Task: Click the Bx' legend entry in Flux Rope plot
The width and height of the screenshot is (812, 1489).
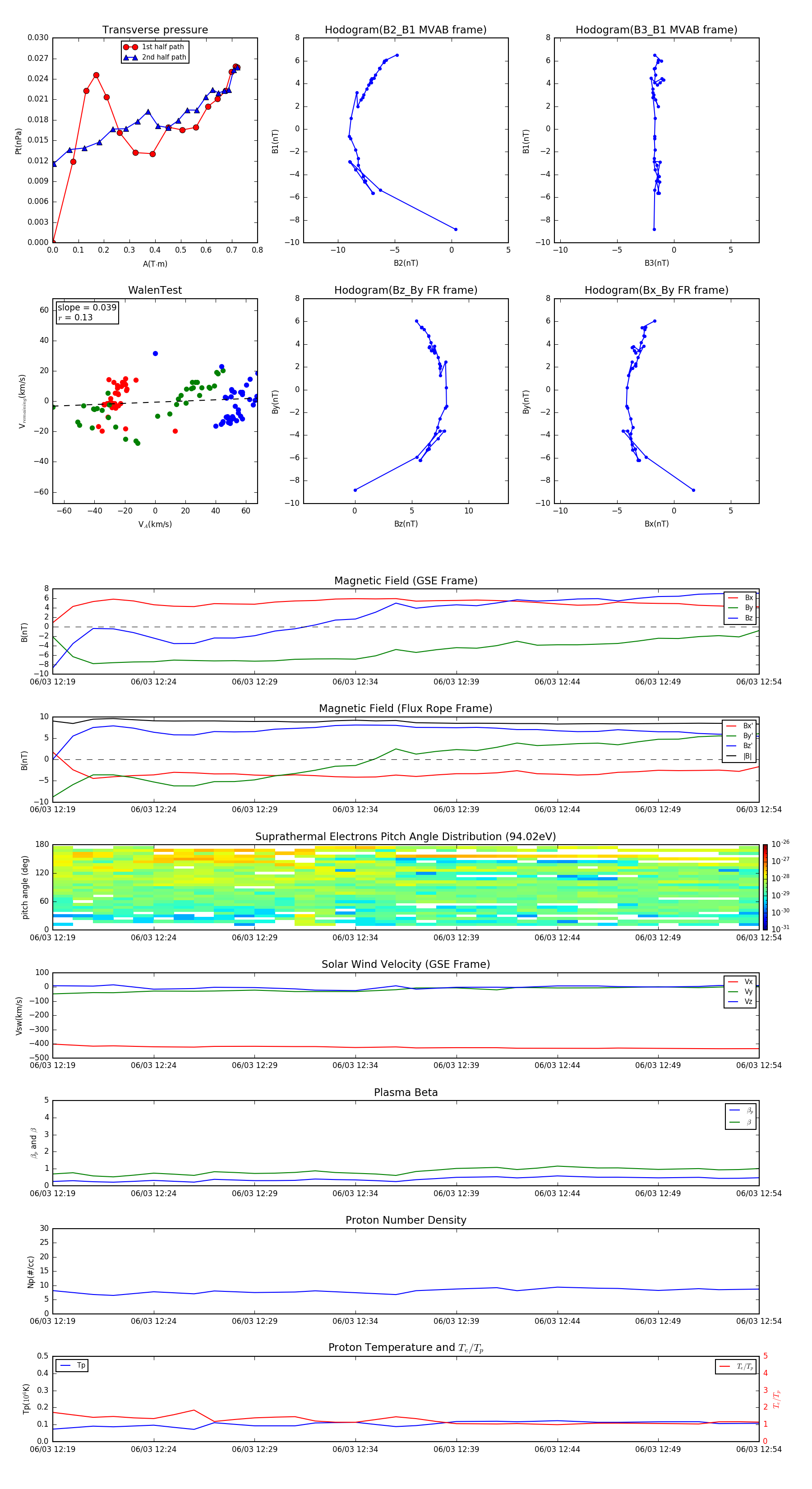Action: pos(739,726)
